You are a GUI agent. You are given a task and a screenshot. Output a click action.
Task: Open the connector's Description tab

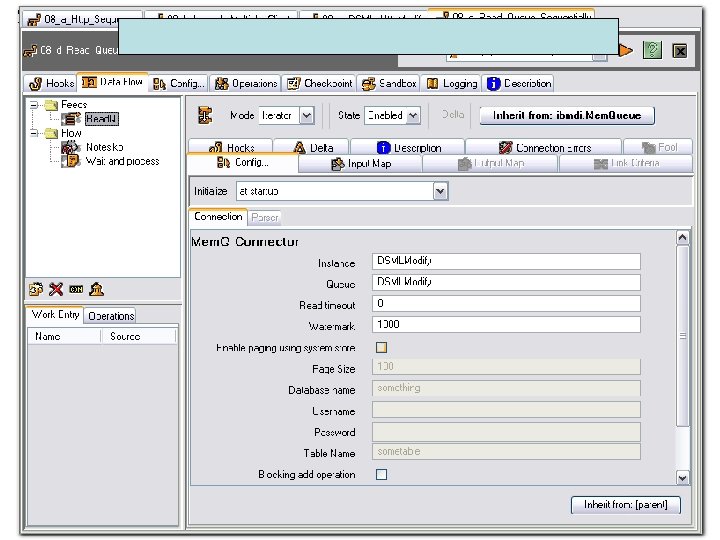[408, 147]
